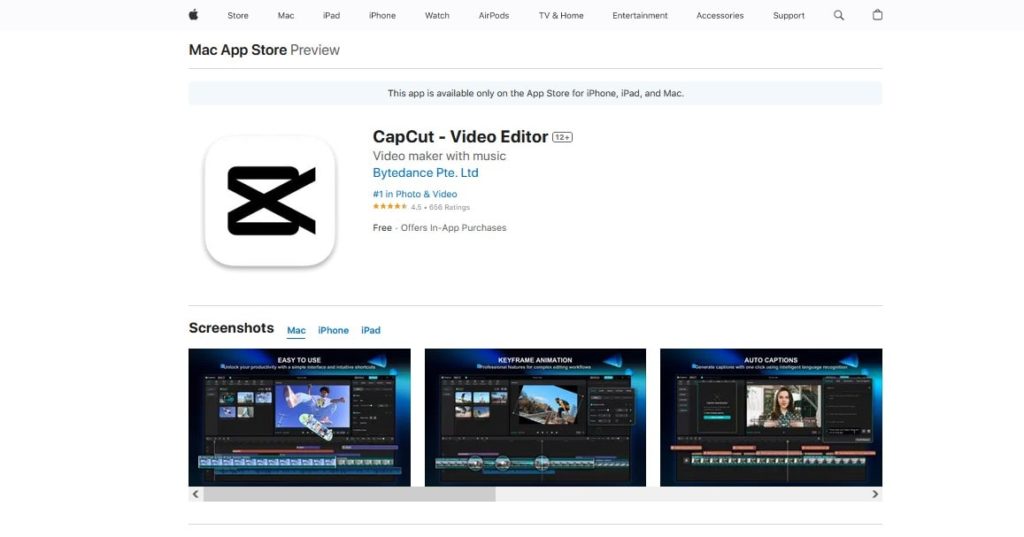Open the Support nav item
This screenshot has width=1024, height=537.
coord(788,16)
